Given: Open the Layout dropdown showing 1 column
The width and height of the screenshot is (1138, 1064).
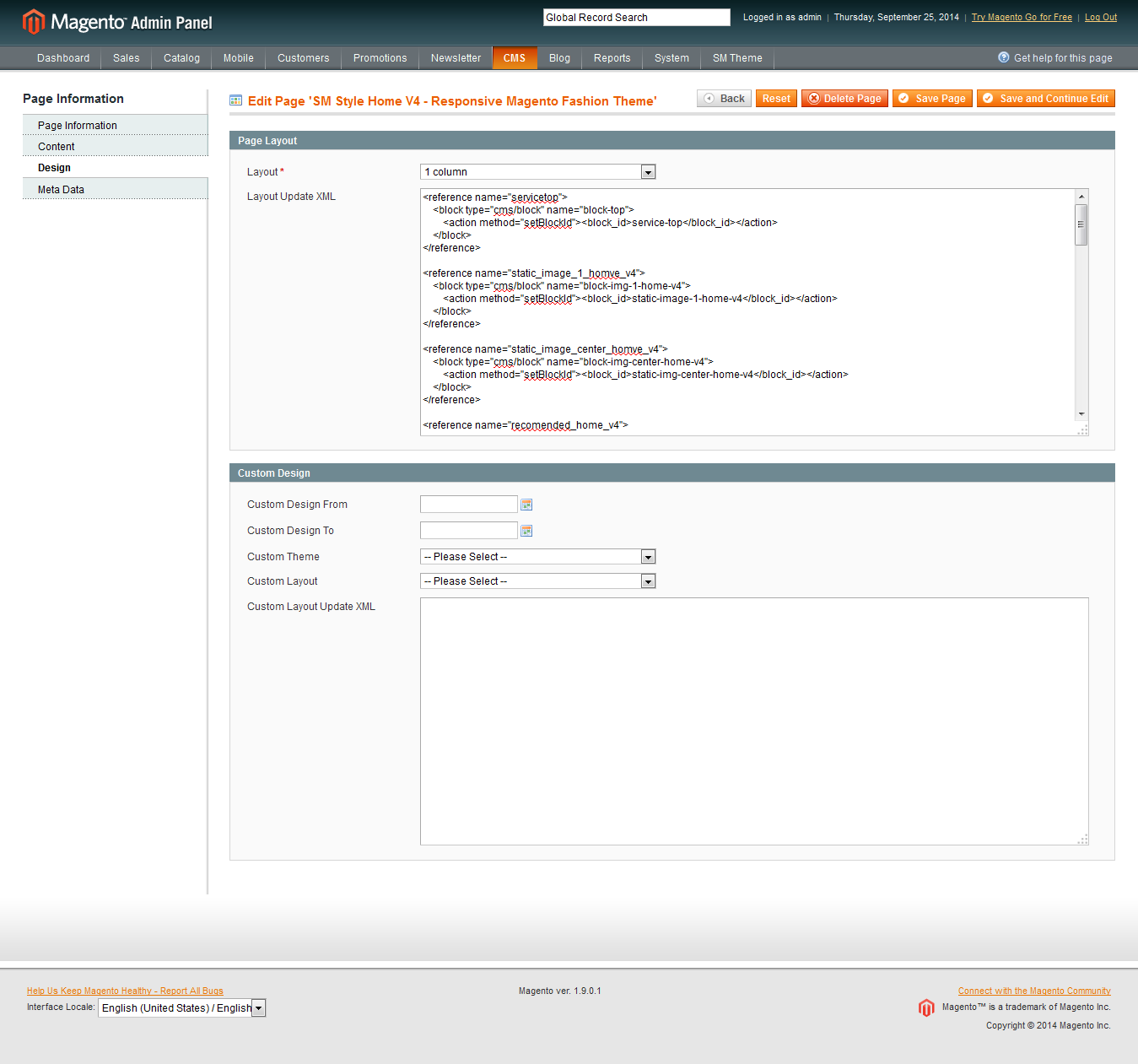Looking at the screenshot, I should (x=537, y=172).
